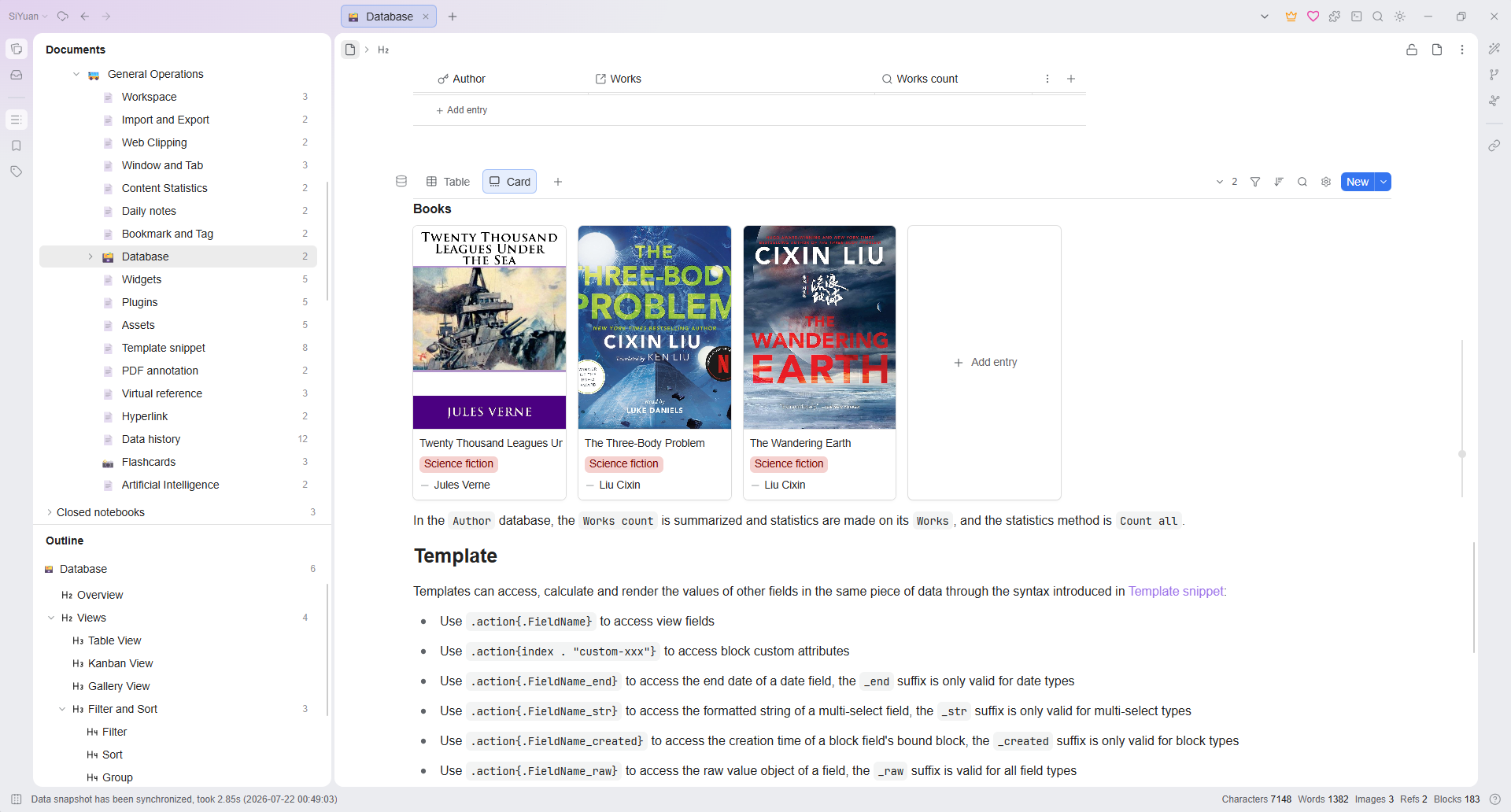
Task: Open global search magnifier in title bar
Action: [1378, 16]
